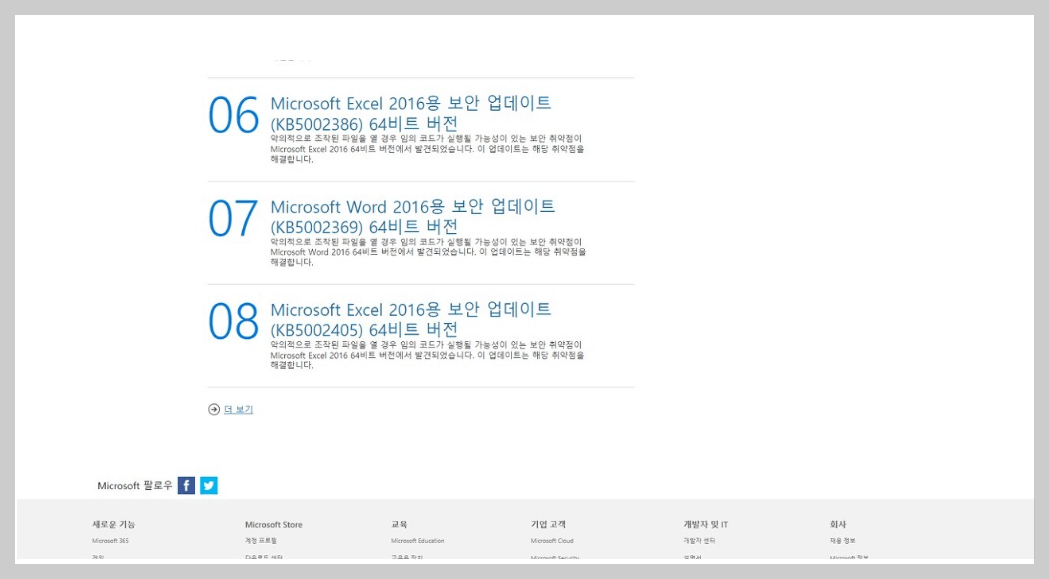Click the Microsoft Store footer heading
Screen dimensions: 1049x579
[274, 525]
